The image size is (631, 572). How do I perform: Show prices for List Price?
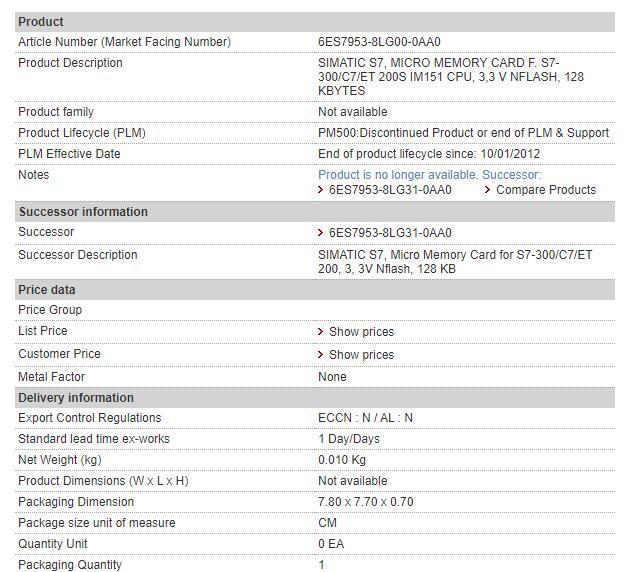pyautogui.click(x=361, y=332)
